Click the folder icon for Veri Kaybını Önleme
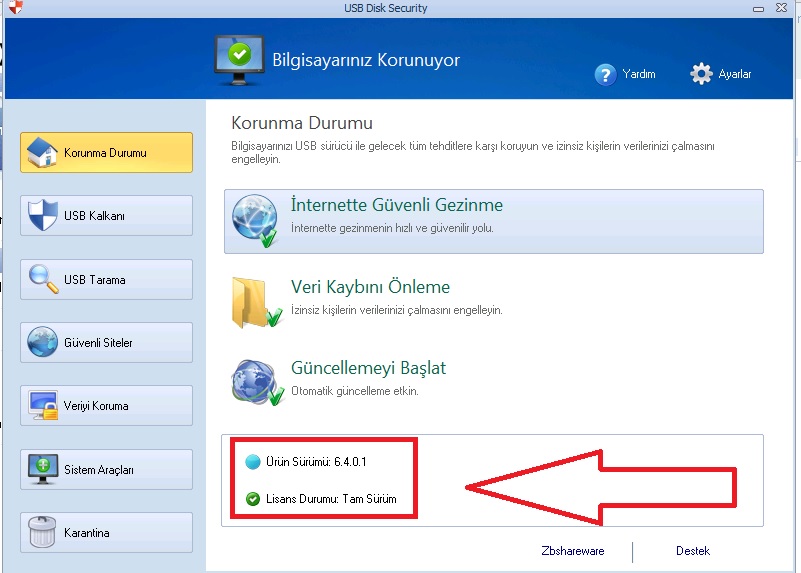The width and height of the screenshot is (801, 573). 256,302
